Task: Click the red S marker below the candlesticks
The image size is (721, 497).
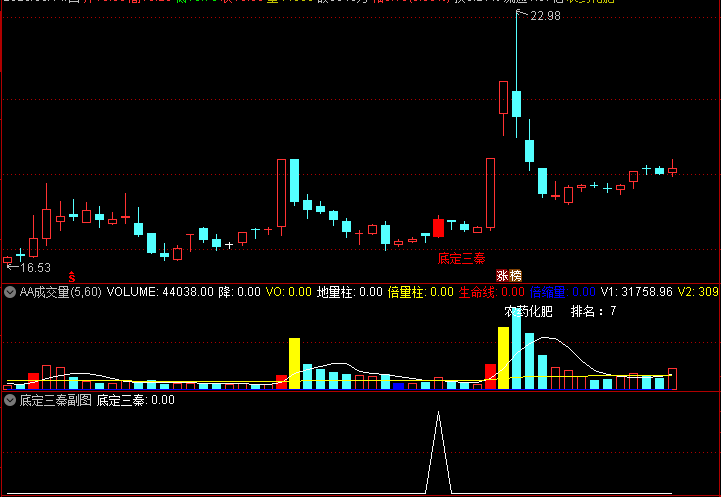Action: point(72,277)
